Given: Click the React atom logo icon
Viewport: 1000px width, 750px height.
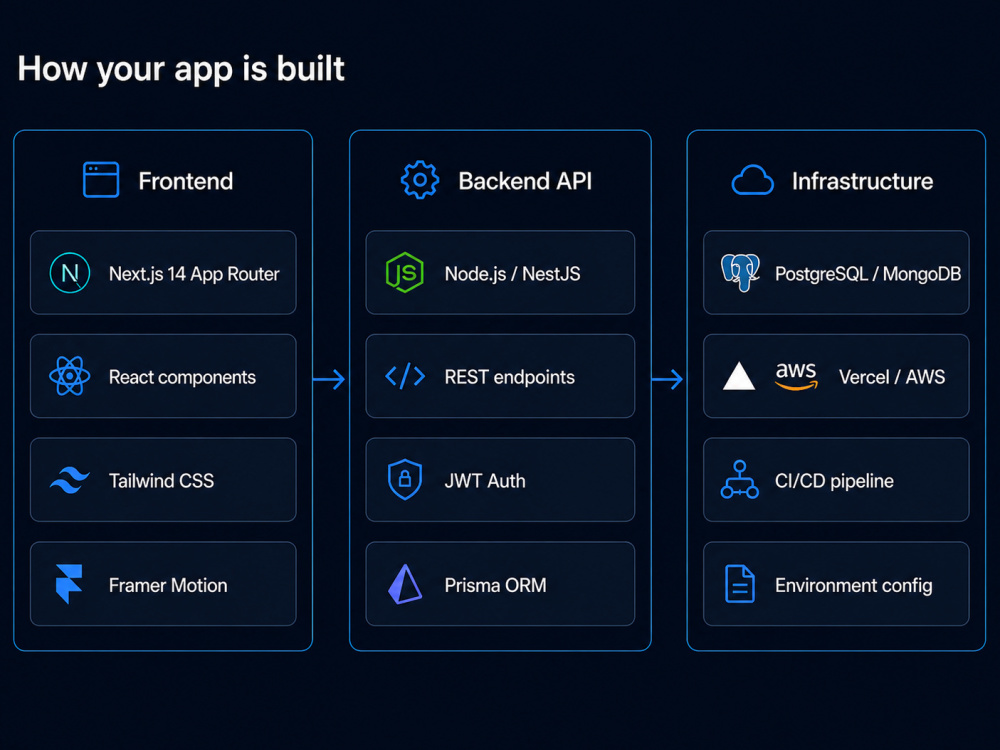Looking at the screenshot, I should [x=70, y=376].
